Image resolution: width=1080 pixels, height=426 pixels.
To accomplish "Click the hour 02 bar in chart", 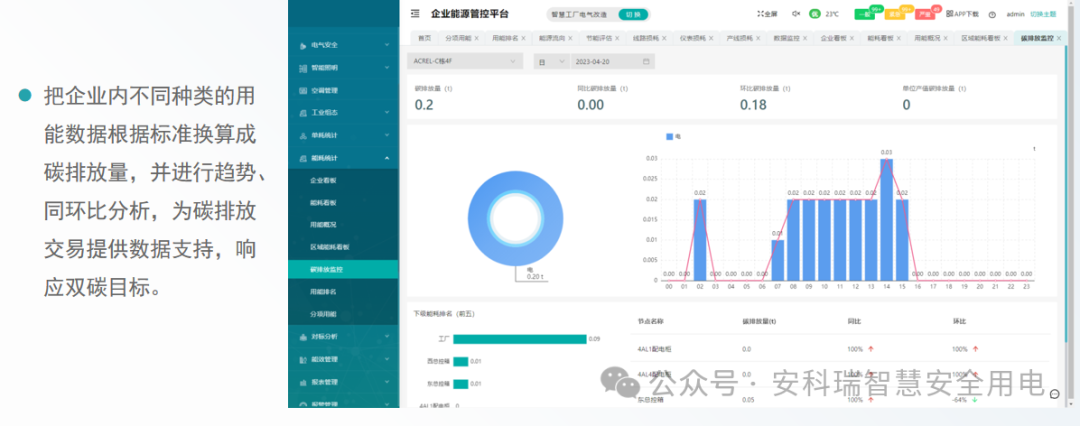I will (x=700, y=240).
